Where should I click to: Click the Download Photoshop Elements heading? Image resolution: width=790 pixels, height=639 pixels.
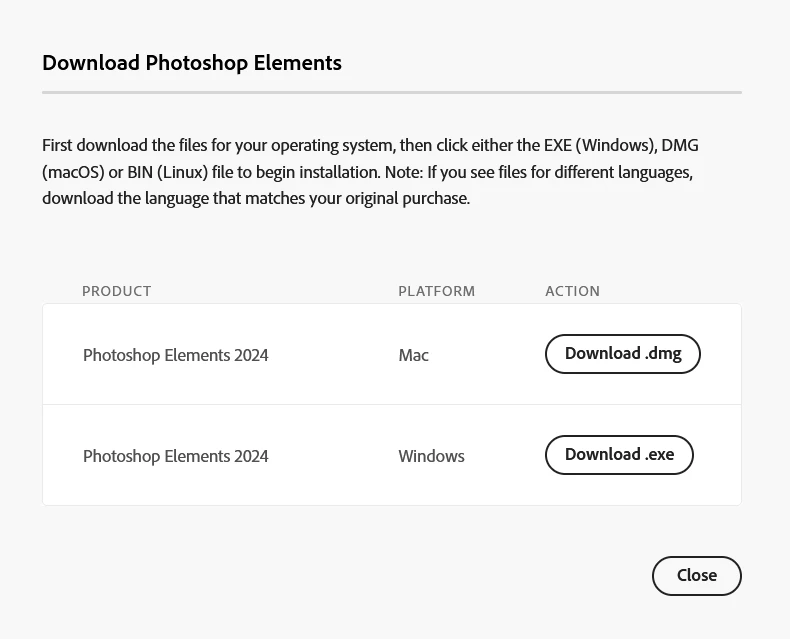coord(192,63)
